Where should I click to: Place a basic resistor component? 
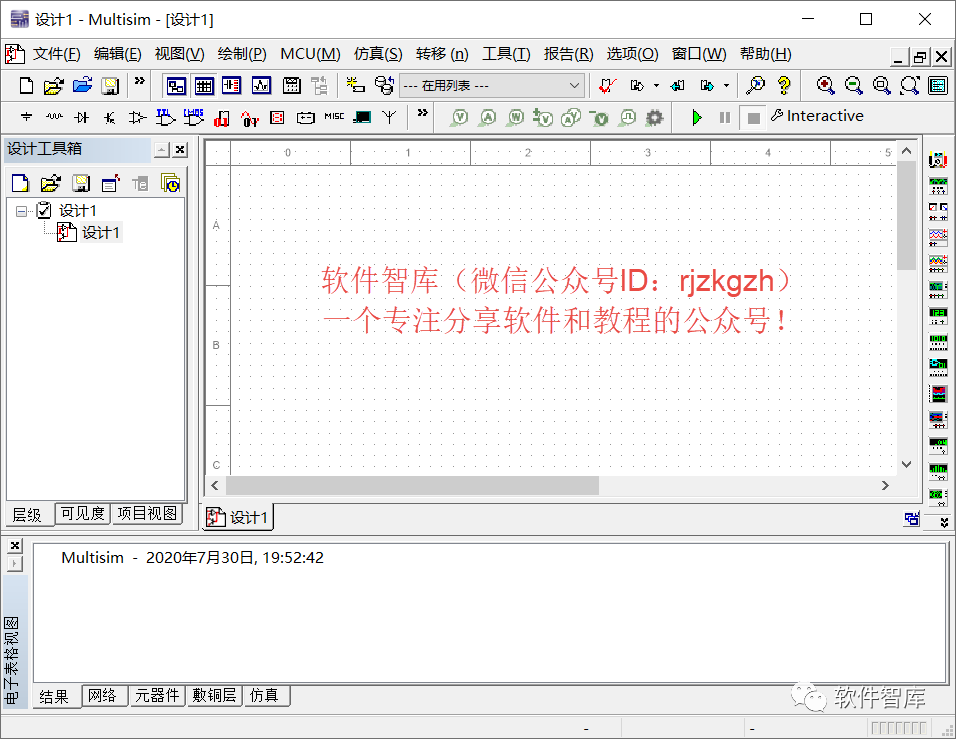pos(54,117)
